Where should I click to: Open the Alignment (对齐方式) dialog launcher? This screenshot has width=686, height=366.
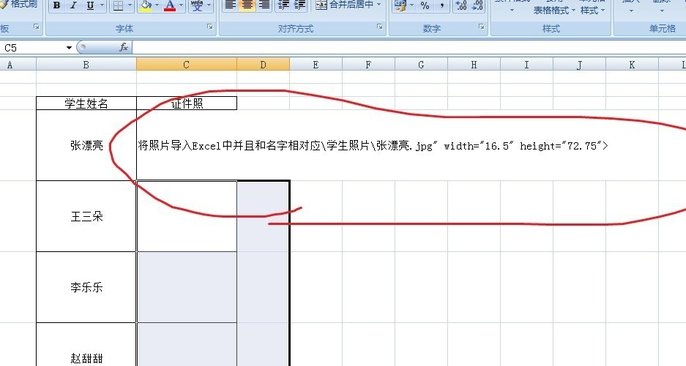[x=379, y=27]
